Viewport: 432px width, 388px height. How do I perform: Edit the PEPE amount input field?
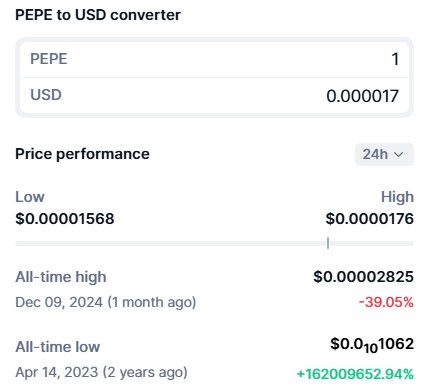pos(214,59)
